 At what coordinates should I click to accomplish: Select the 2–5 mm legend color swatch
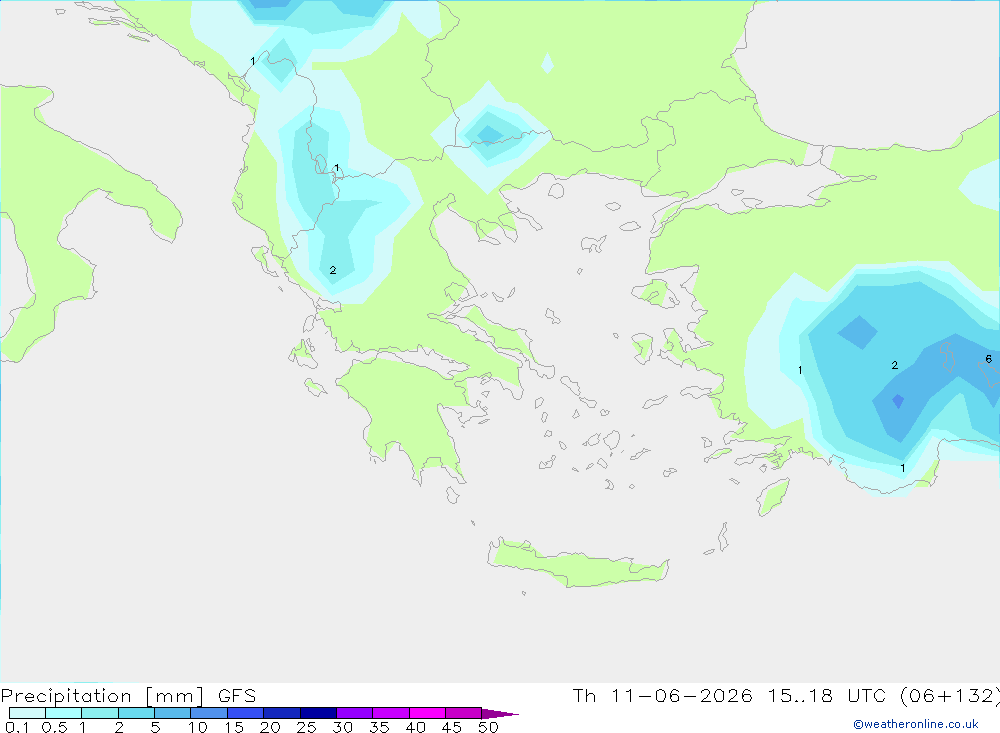(x=136, y=713)
